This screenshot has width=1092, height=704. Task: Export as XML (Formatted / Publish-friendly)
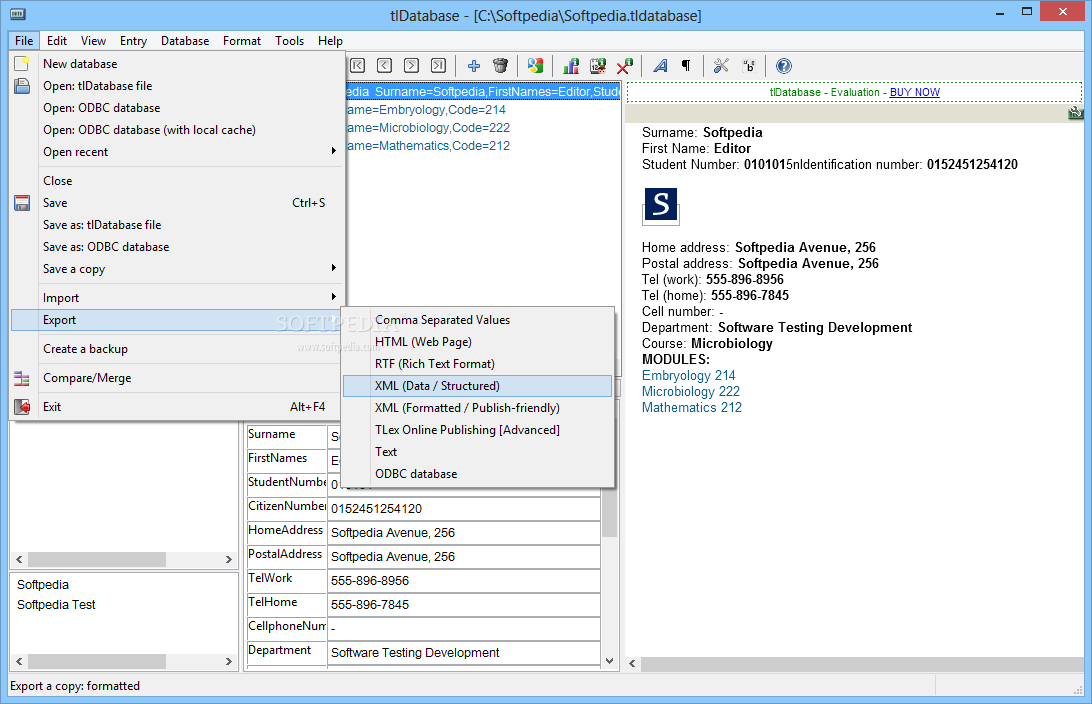(477, 408)
